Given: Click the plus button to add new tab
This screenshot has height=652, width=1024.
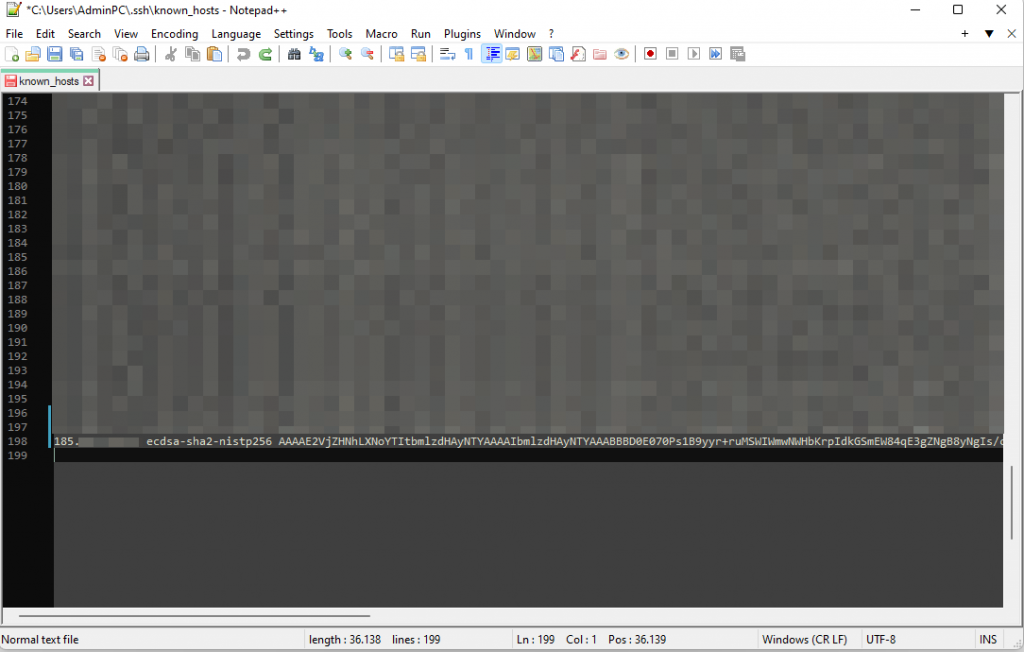Looking at the screenshot, I should 965,34.
